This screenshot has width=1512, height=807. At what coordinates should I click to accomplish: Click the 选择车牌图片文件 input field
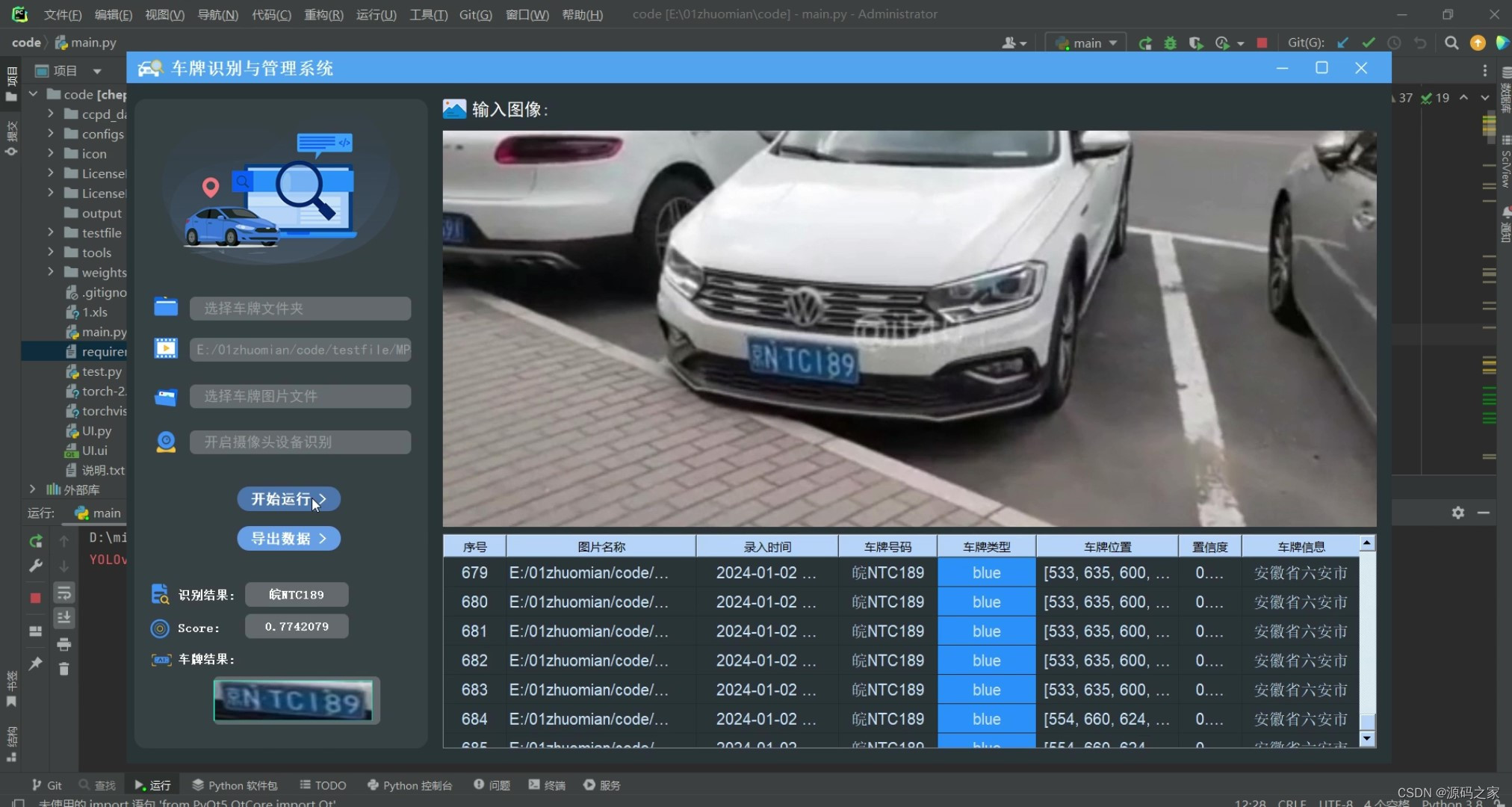click(x=300, y=396)
